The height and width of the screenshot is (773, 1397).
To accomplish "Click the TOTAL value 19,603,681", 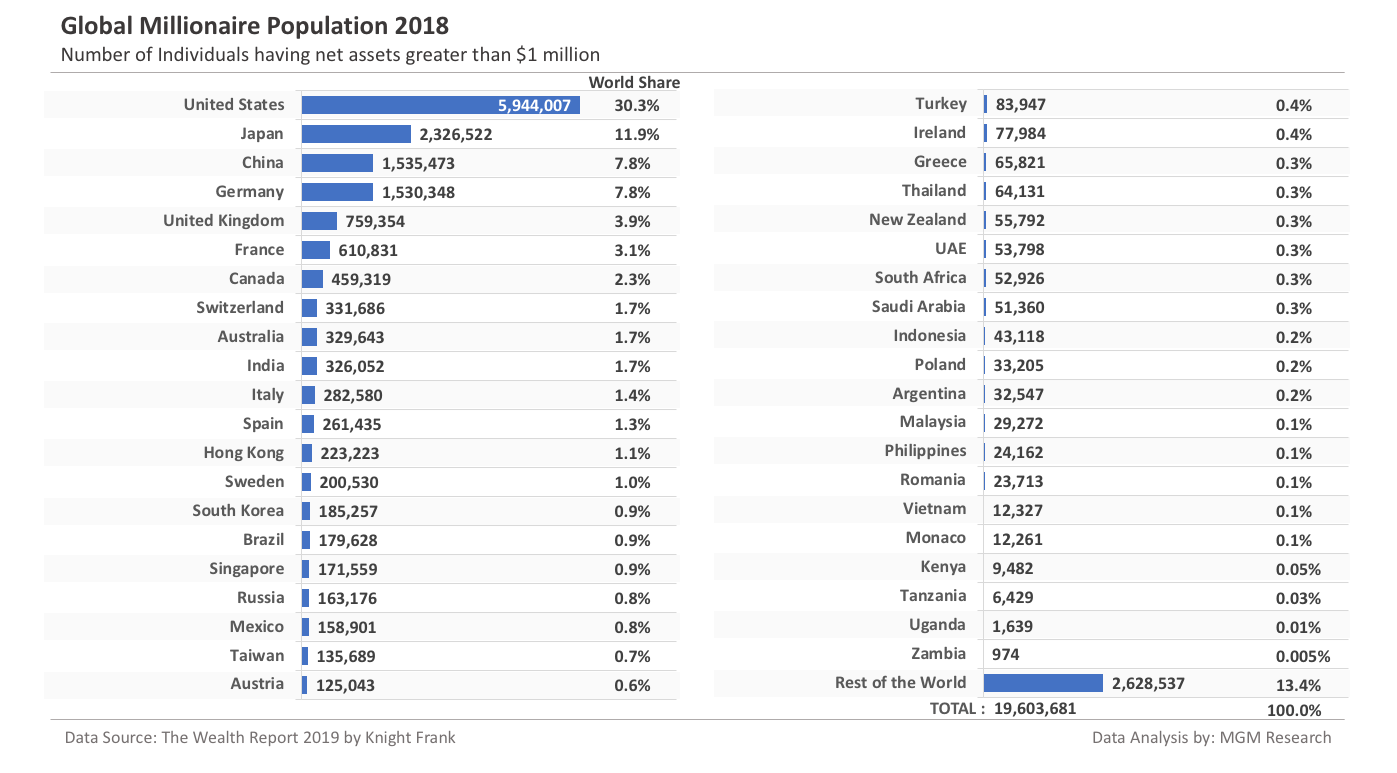I will pyautogui.click(x=1035, y=709).
